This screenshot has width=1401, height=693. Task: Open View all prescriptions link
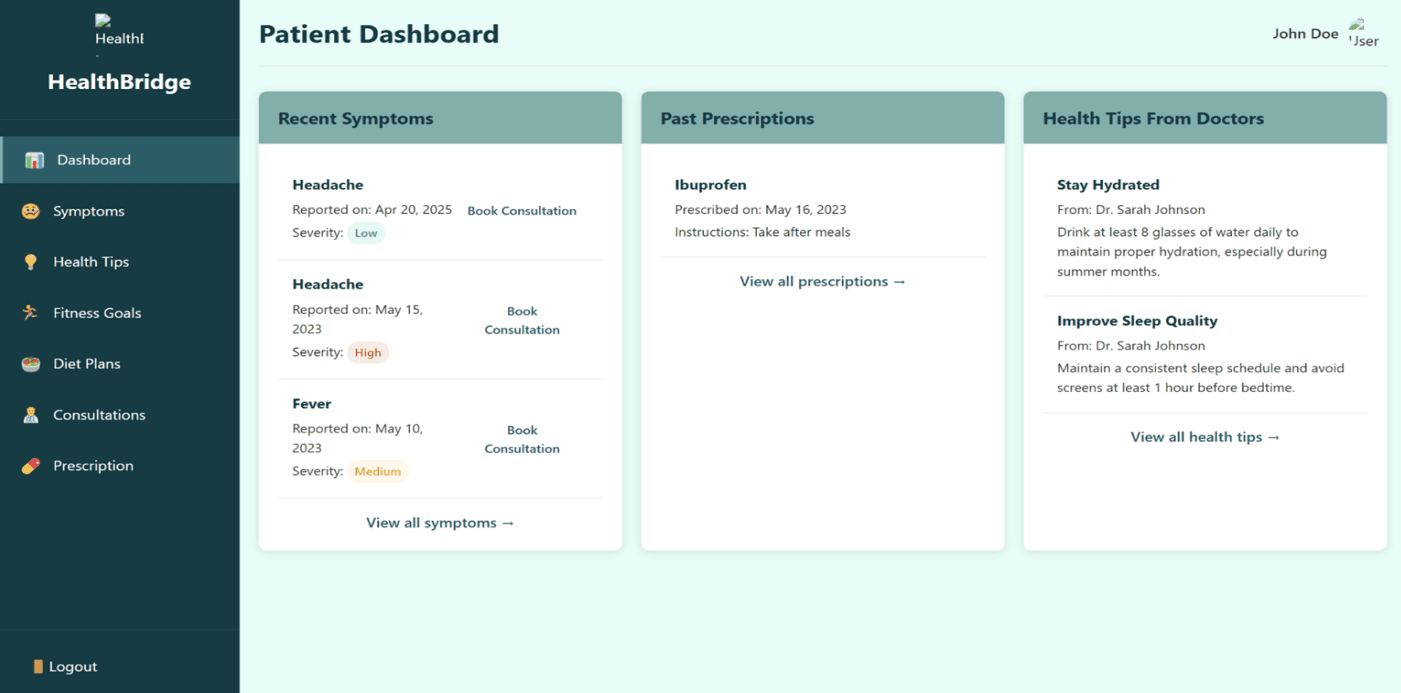pyautogui.click(x=822, y=282)
